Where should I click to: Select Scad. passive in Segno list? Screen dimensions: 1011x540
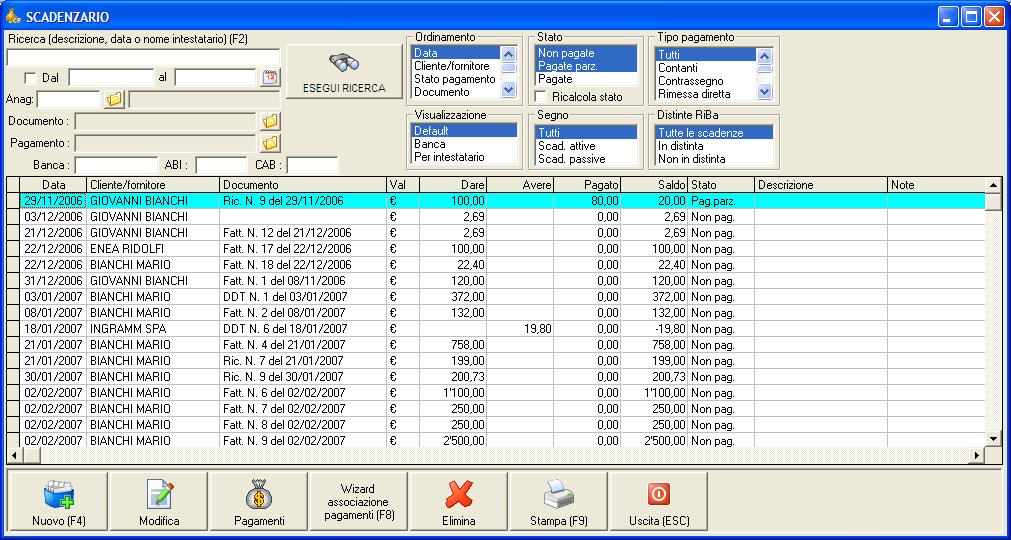pos(586,159)
